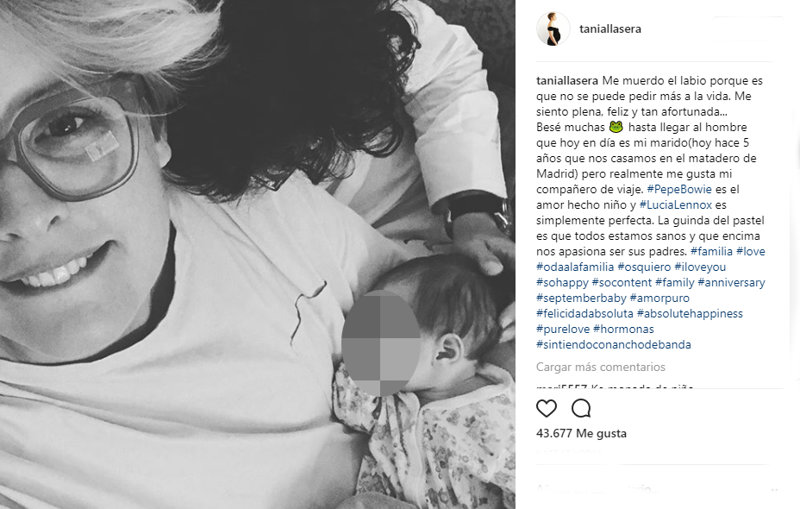Open the #sintiendoconanchodebanda hashtag
This screenshot has height=509, width=800.
(614, 345)
